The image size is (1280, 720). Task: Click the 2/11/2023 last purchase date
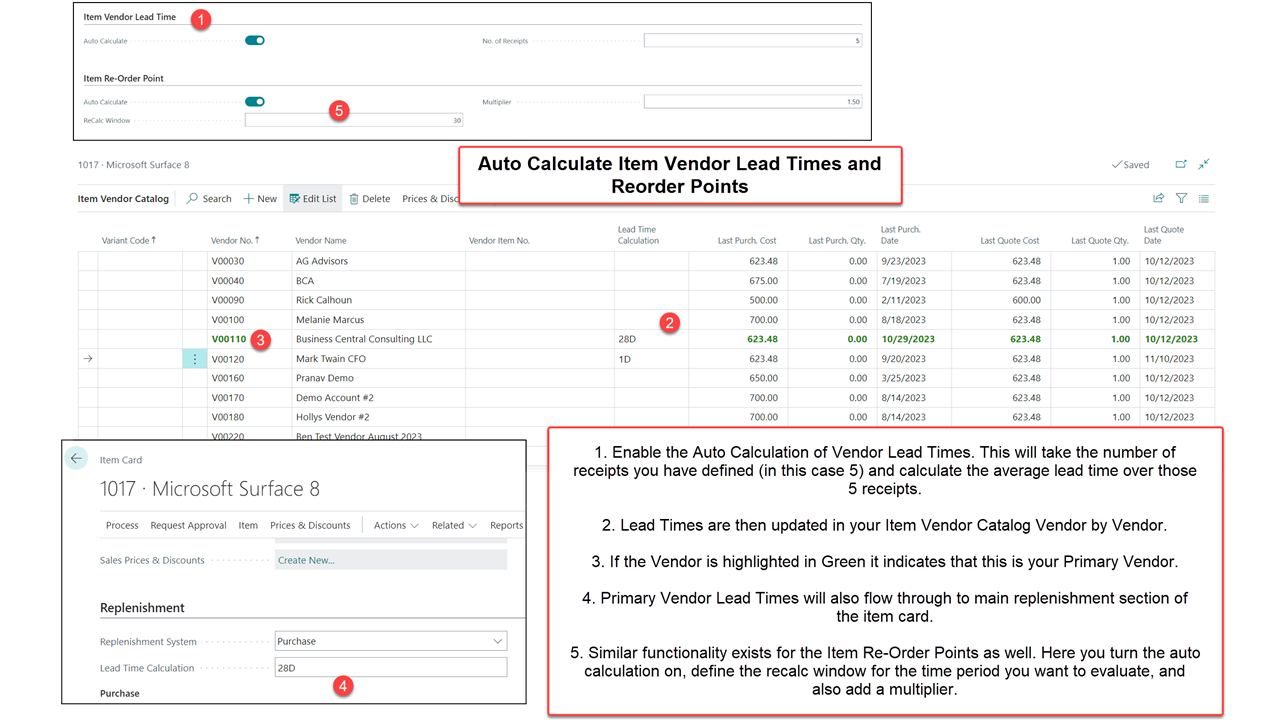pyautogui.click(x=904, y=300)
